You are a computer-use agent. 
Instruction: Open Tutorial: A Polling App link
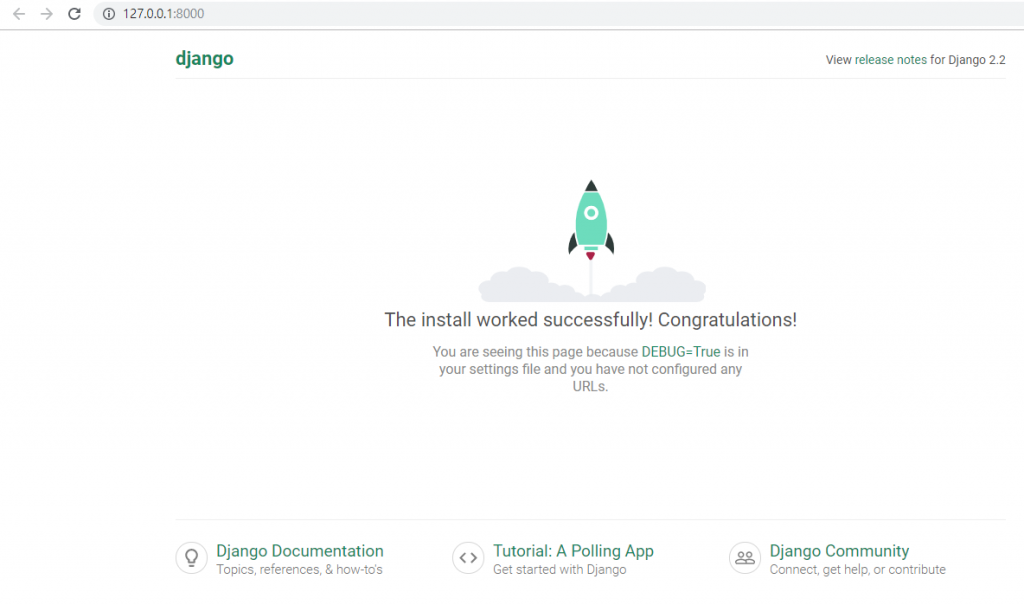click(x=573, y=551)
